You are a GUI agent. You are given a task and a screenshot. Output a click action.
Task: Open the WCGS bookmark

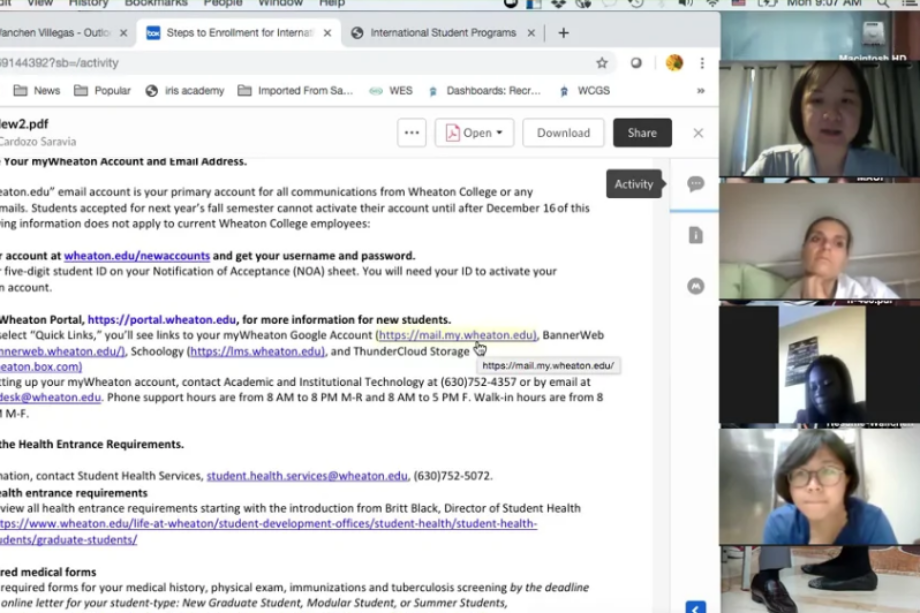coord(584,91)
